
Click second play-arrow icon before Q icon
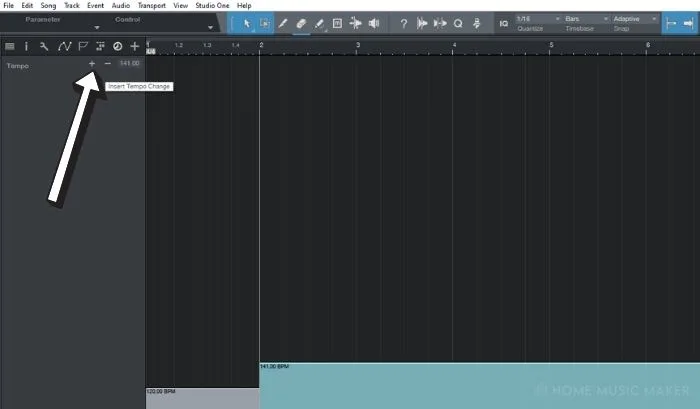click(x=440, y=23)
